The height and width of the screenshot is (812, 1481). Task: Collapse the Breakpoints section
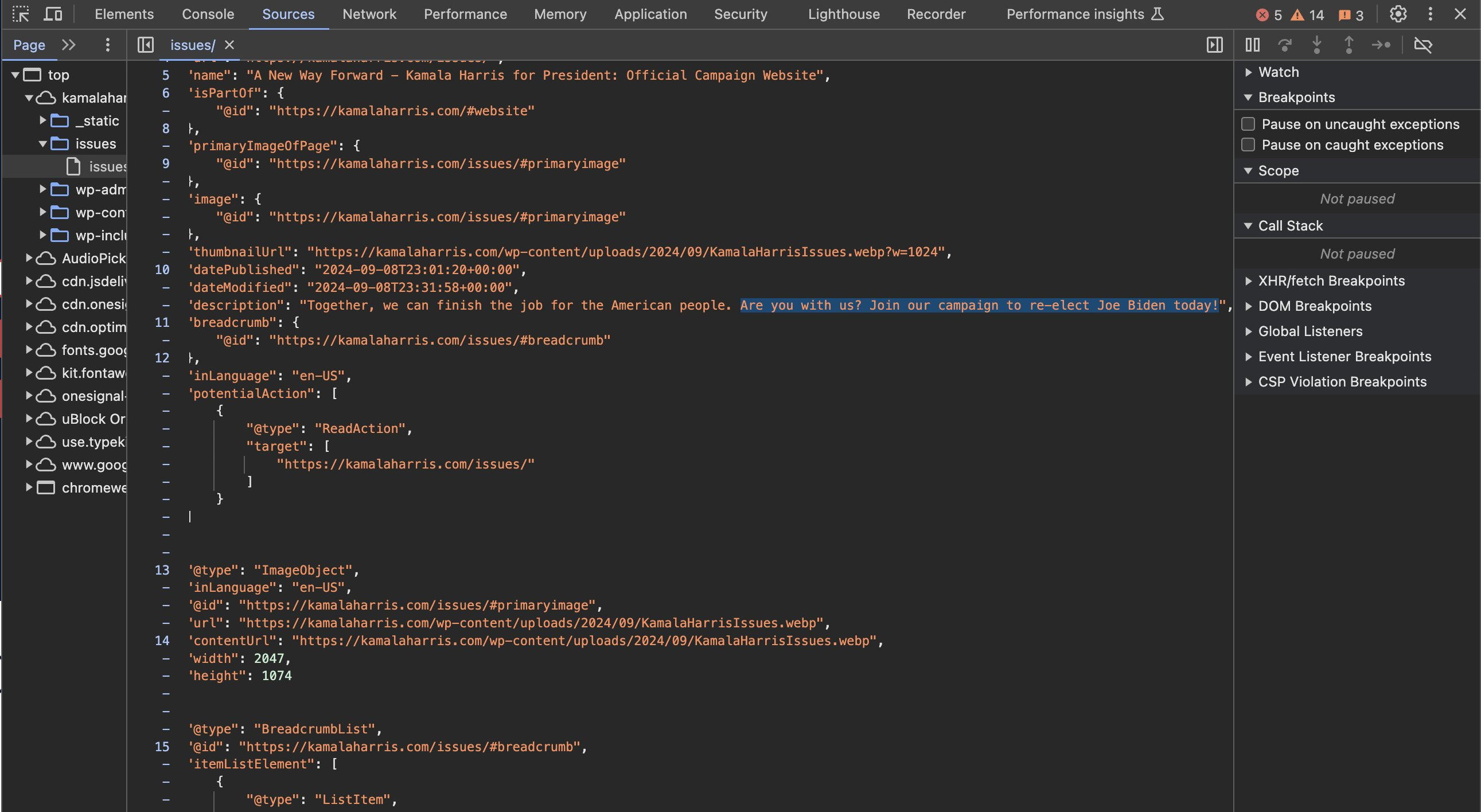pyautogui.click(x=1248, y=97)
